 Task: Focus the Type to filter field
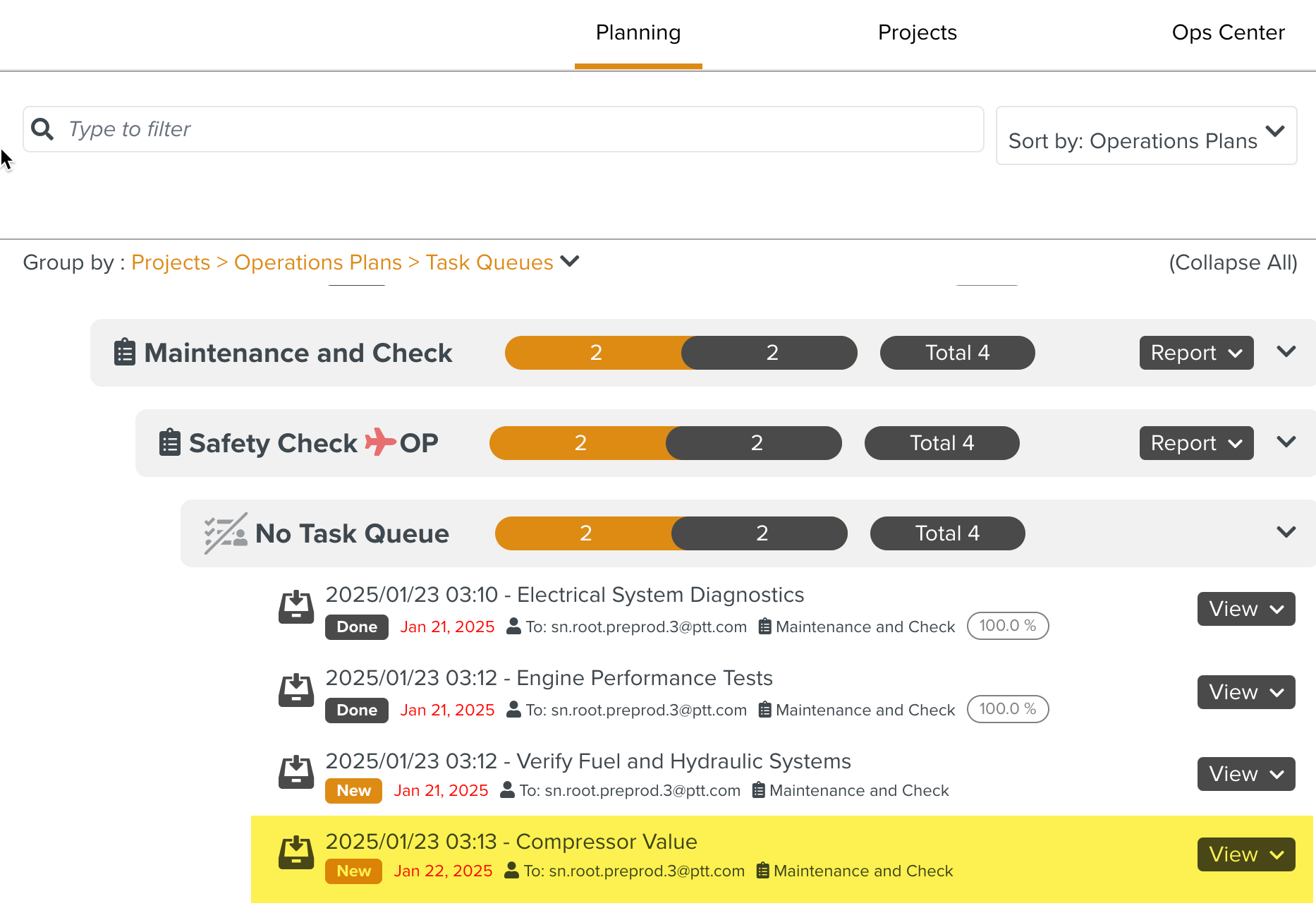point(522,129)
